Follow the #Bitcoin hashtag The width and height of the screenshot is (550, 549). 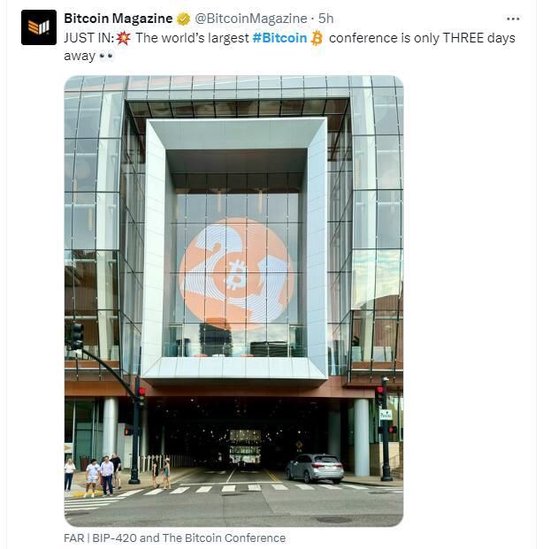coord(280,38)
